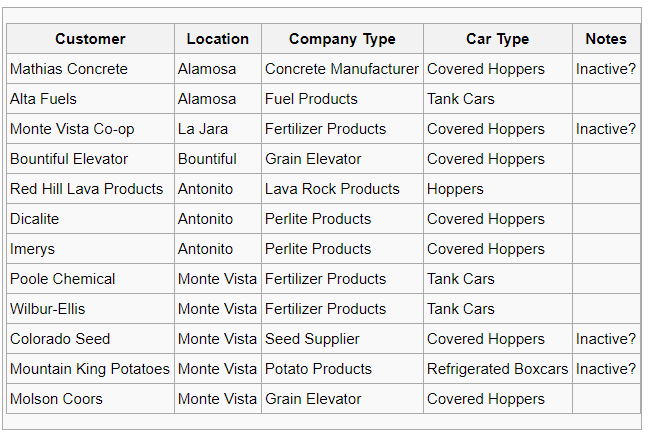Click the Molson Coors customer cell
648x435 pixels.
point(91,399)
